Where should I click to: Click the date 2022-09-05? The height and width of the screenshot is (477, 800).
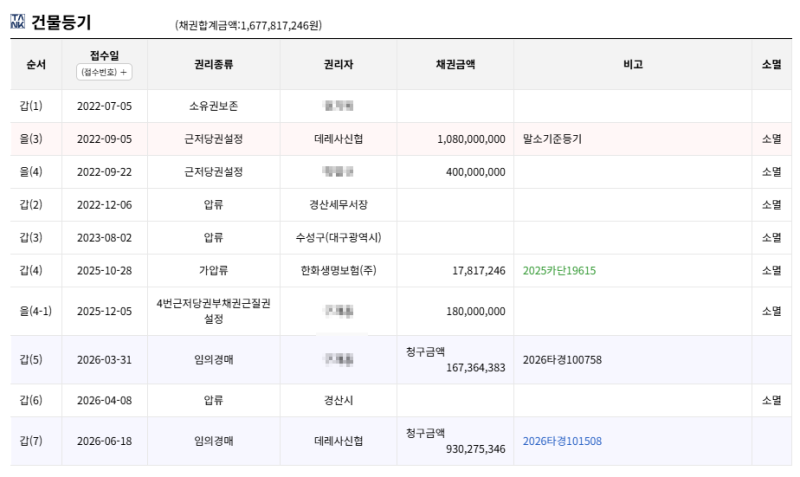[104, 139]
